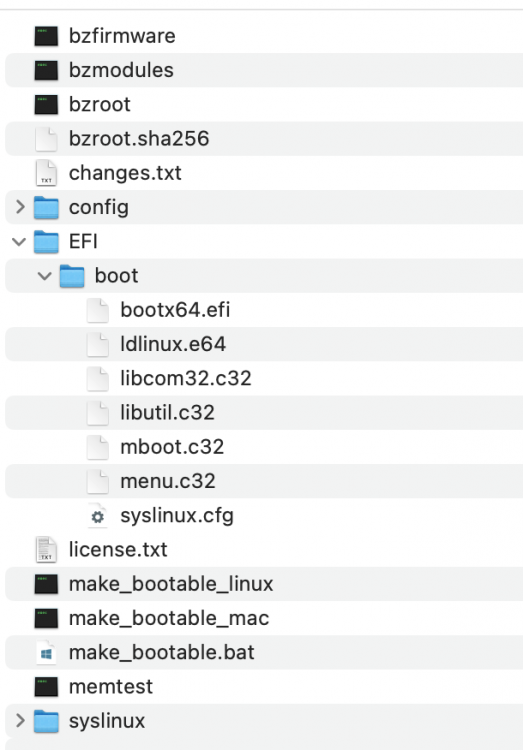The height and width of the screenshot is (750, 523).
Task: Collapse the EFI folder disclosure arrow
Action: 19,242
